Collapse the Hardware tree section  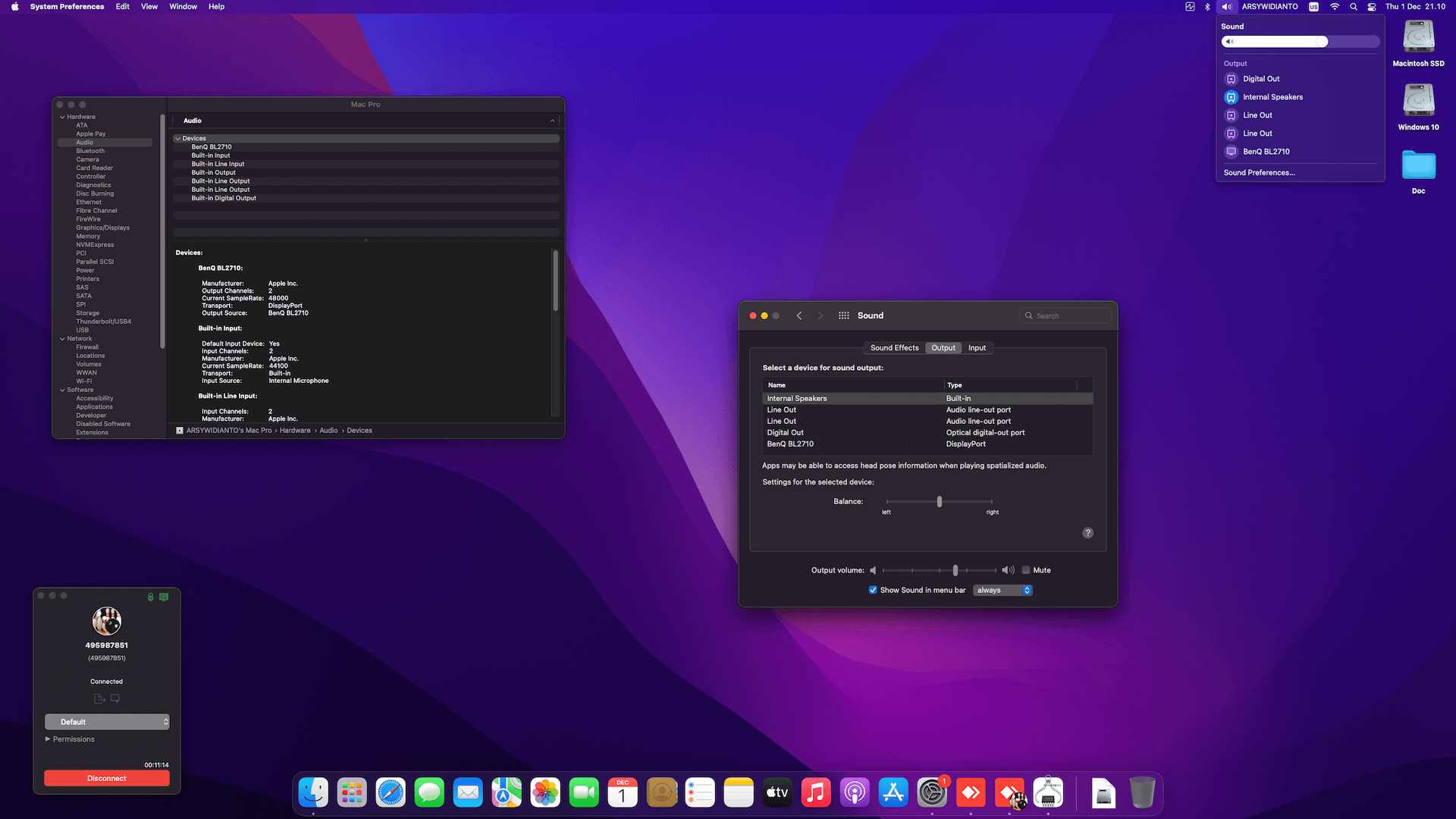[x=62, y=117]
